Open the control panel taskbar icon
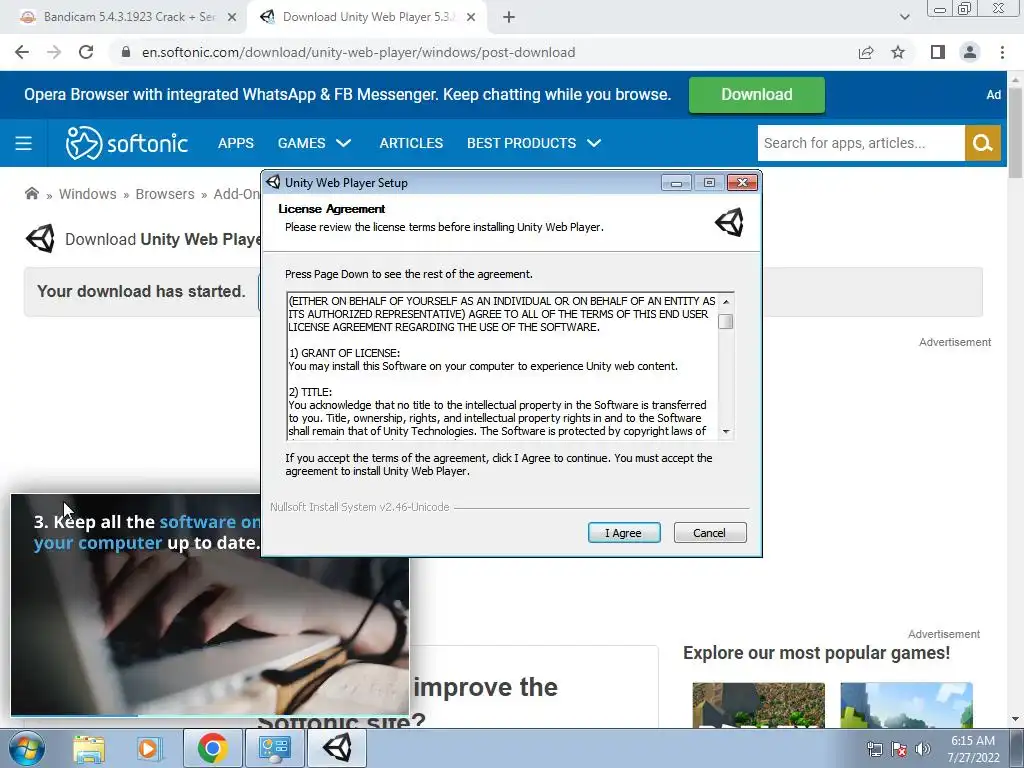The height and width of the screenshot is (768, 1024). (x=274, y=748)
